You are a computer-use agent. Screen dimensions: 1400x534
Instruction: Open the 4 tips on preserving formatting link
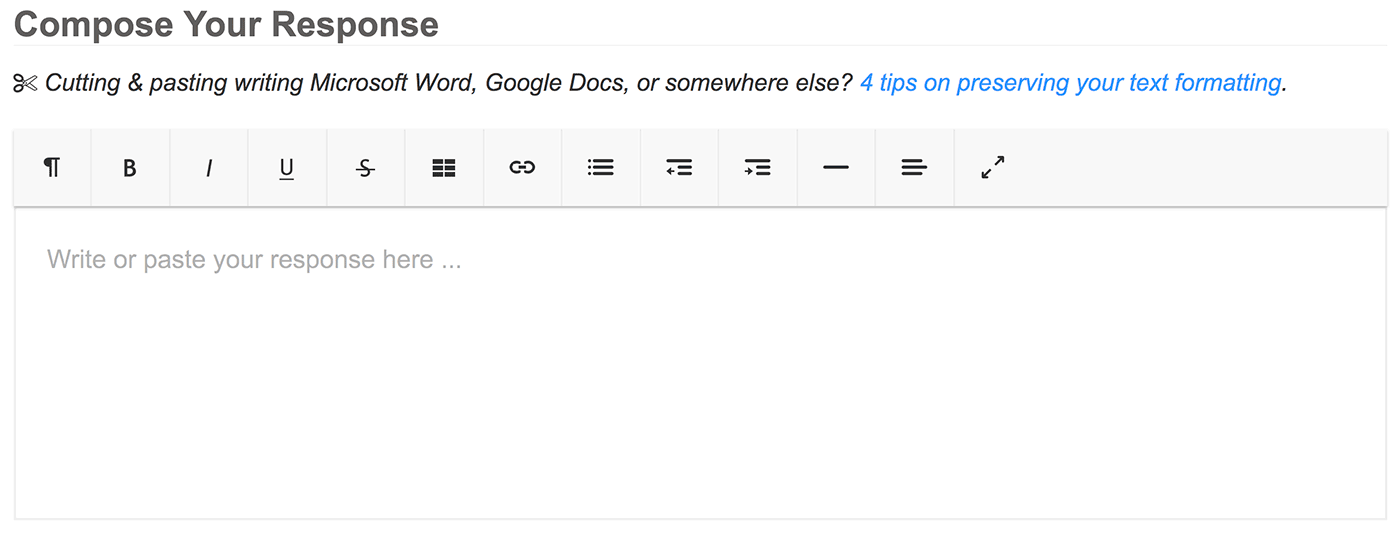point(1070,83)
